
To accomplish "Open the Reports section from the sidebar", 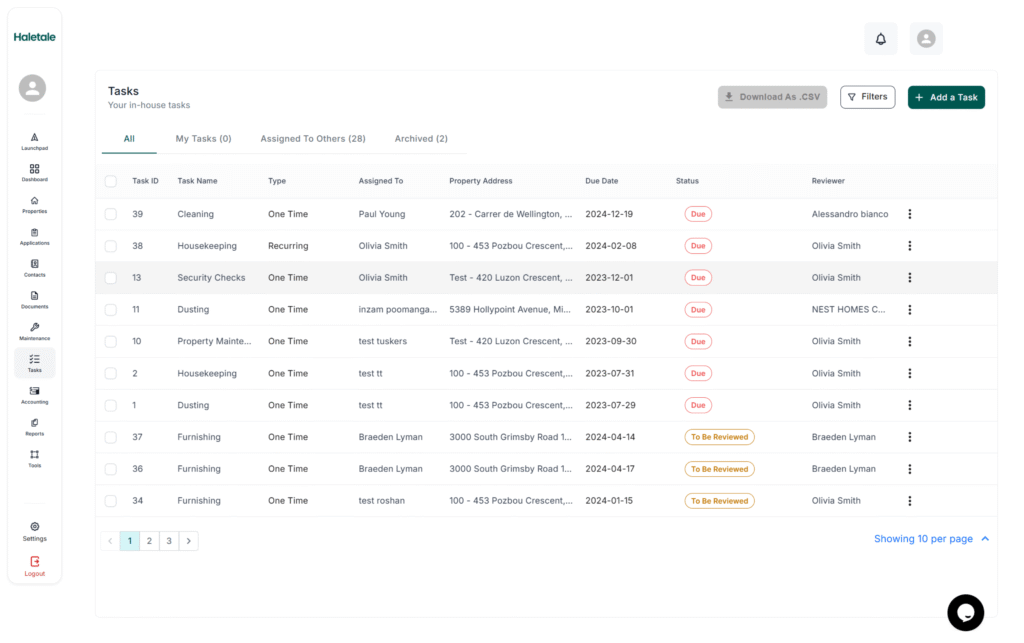I will tap(34, 428).
